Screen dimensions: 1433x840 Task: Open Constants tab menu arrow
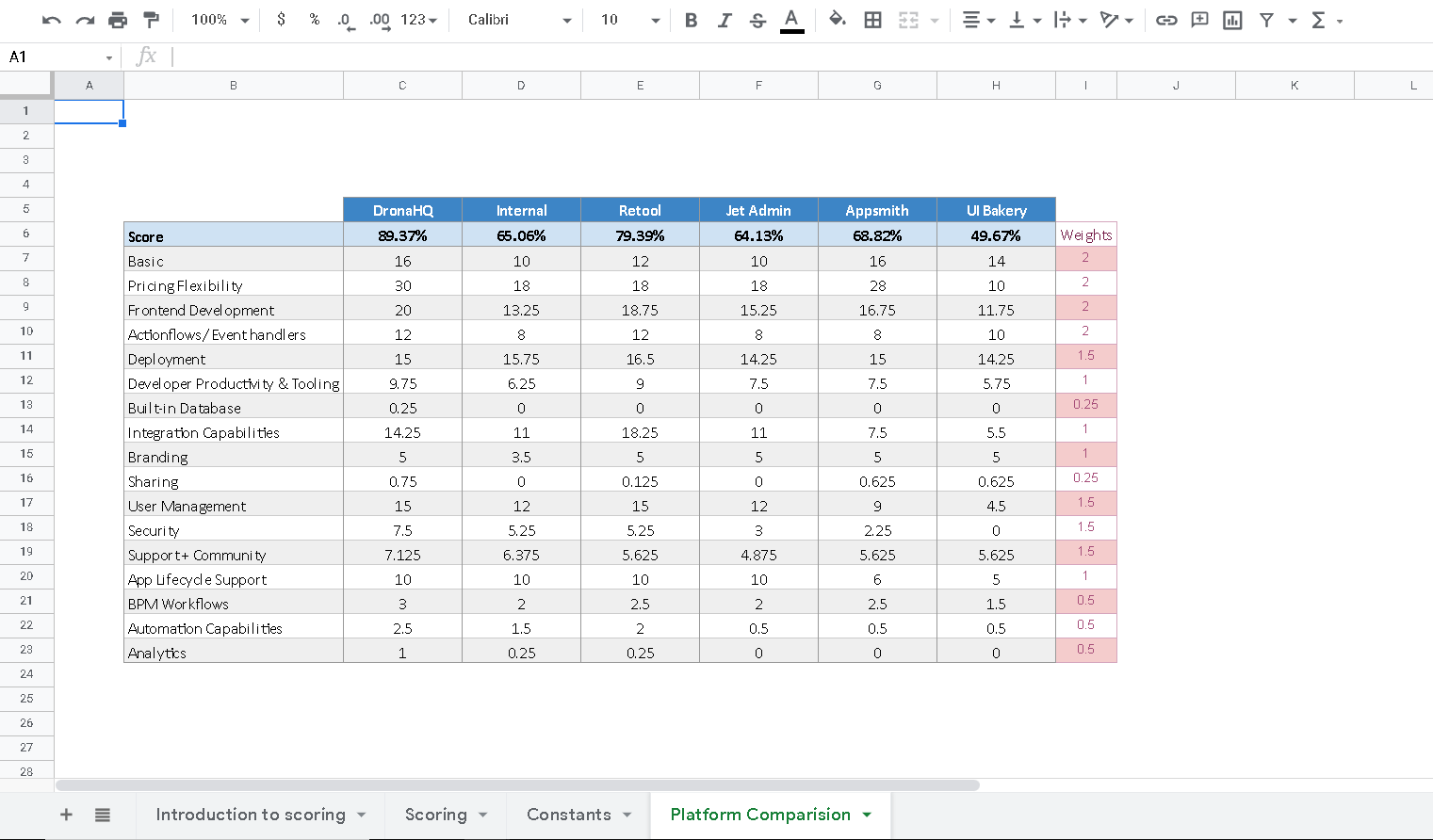(627, 815)
